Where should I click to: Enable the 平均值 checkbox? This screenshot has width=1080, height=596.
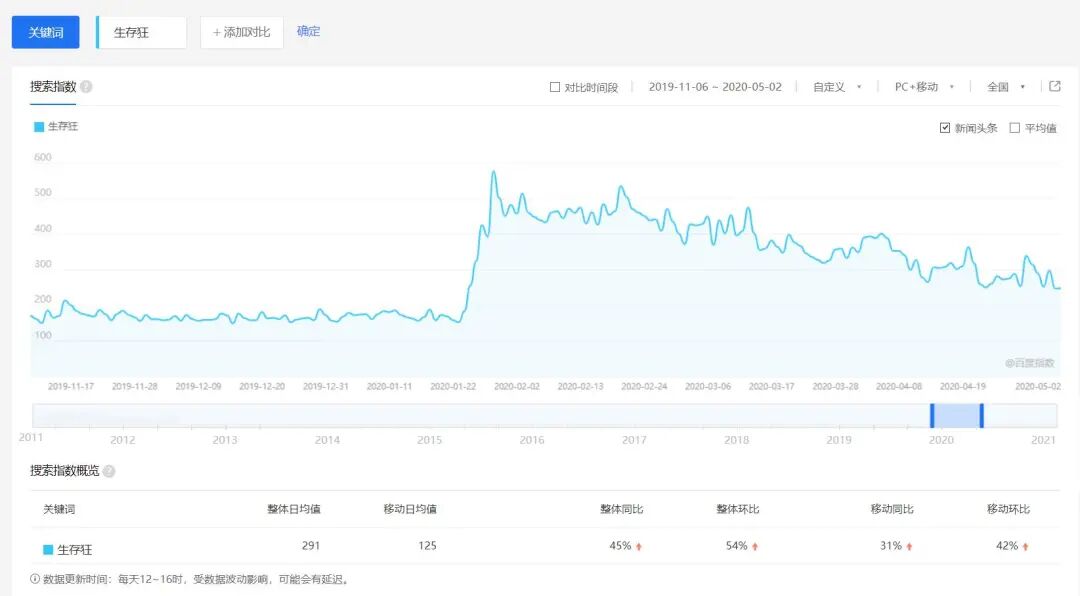click(x=1014, y=127)
